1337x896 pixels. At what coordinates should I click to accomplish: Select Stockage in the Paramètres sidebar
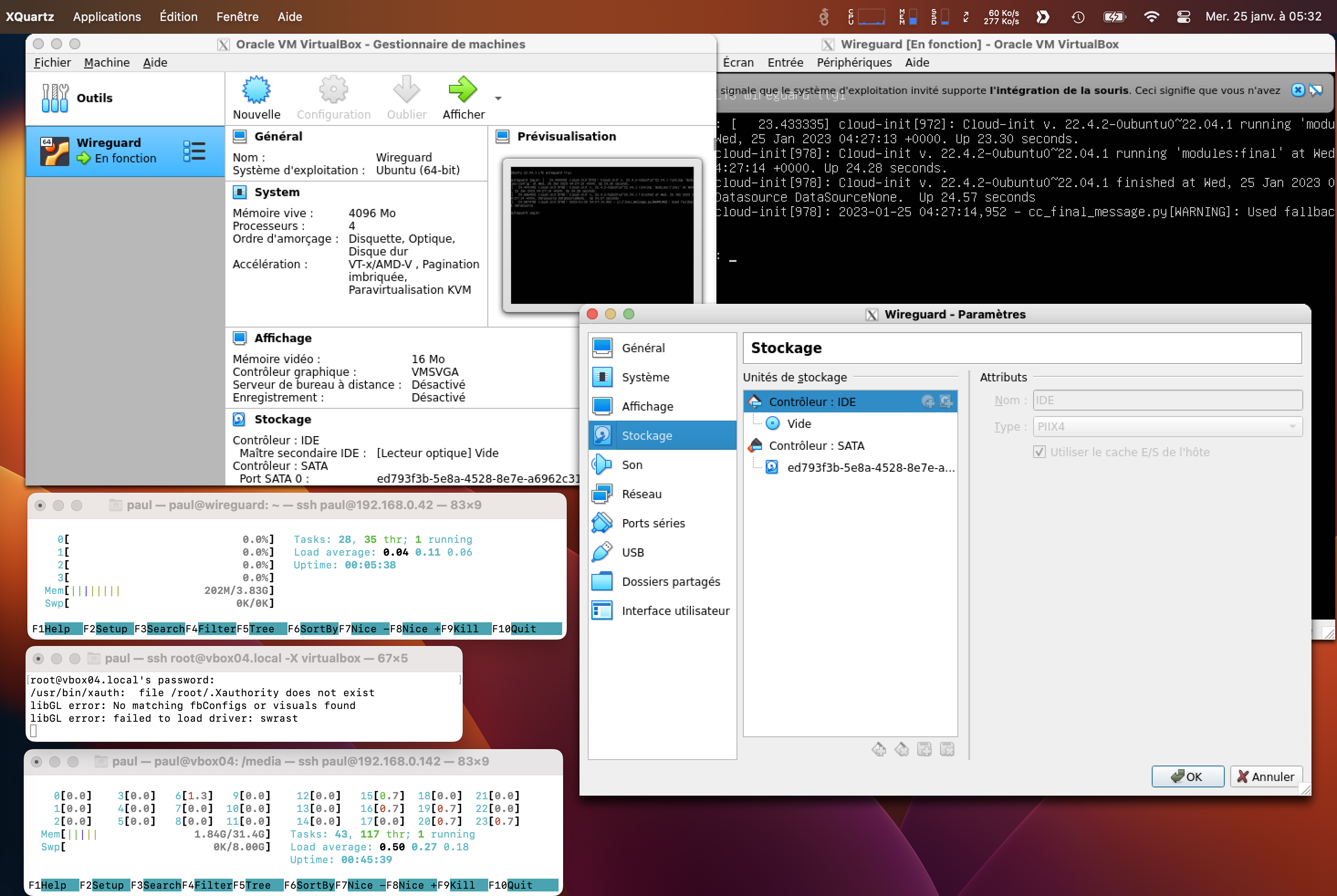662,435
